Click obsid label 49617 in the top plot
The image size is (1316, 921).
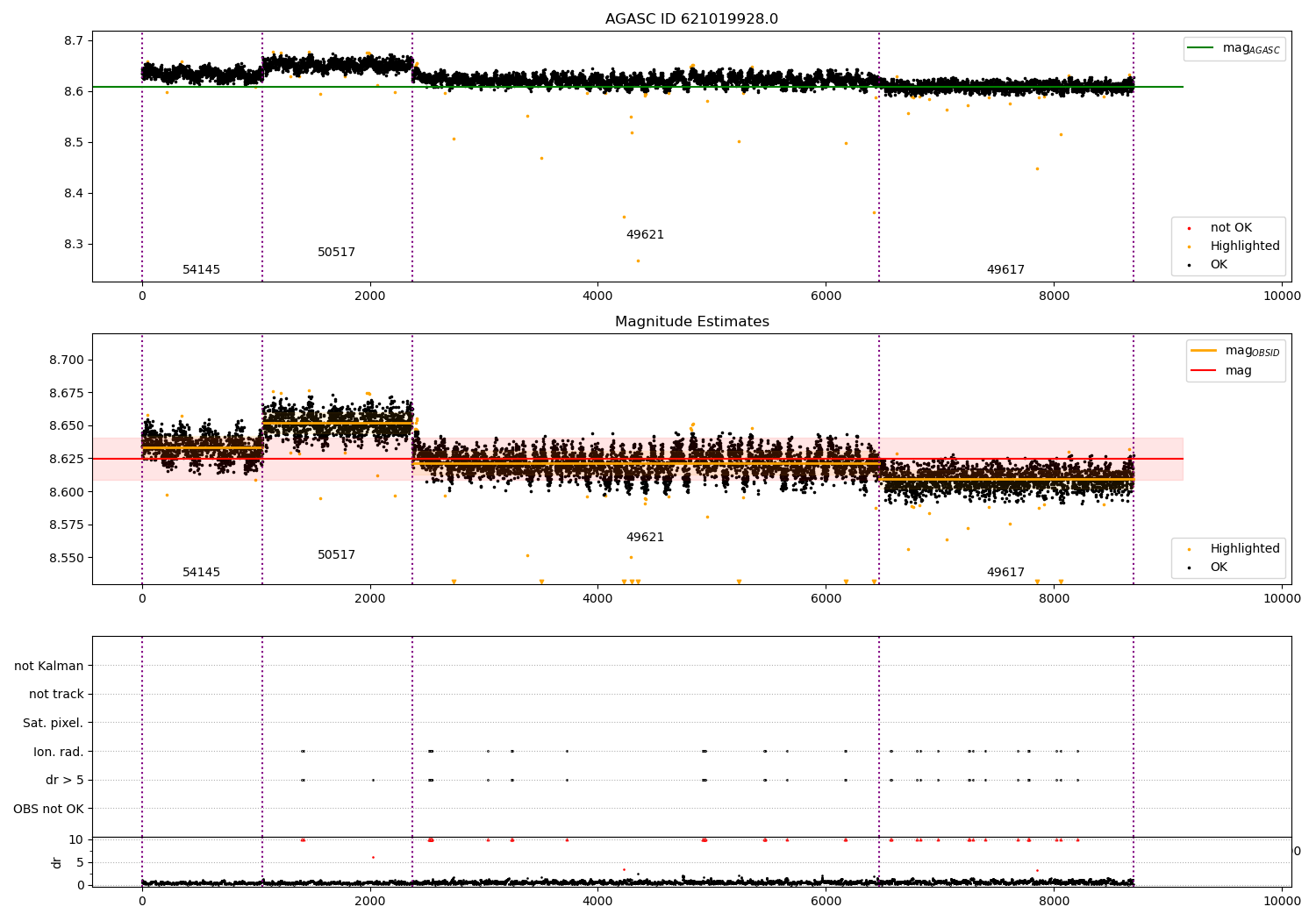[x=1005, y=270]
